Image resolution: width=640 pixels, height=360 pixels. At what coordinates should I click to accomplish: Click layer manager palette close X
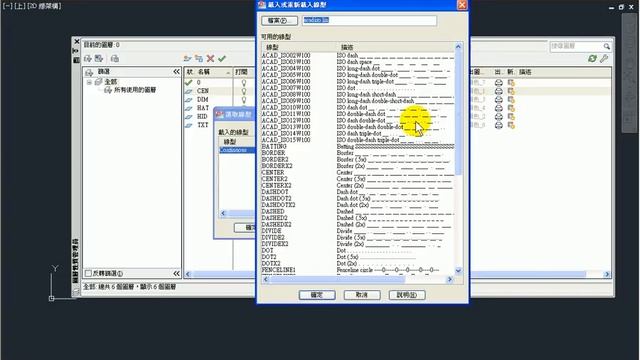(x=76, y=42)
